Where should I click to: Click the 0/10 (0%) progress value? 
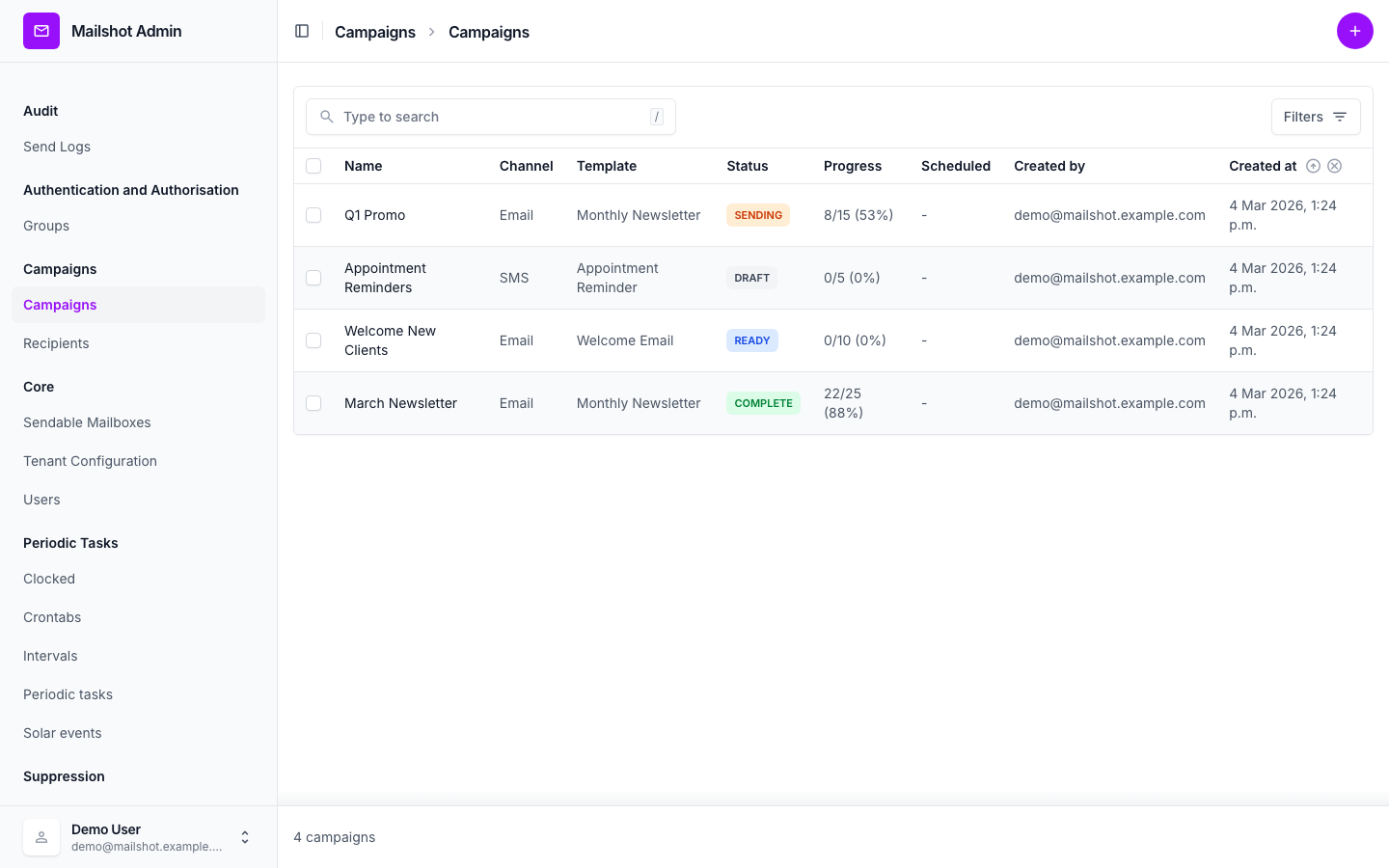coord(855,340)
